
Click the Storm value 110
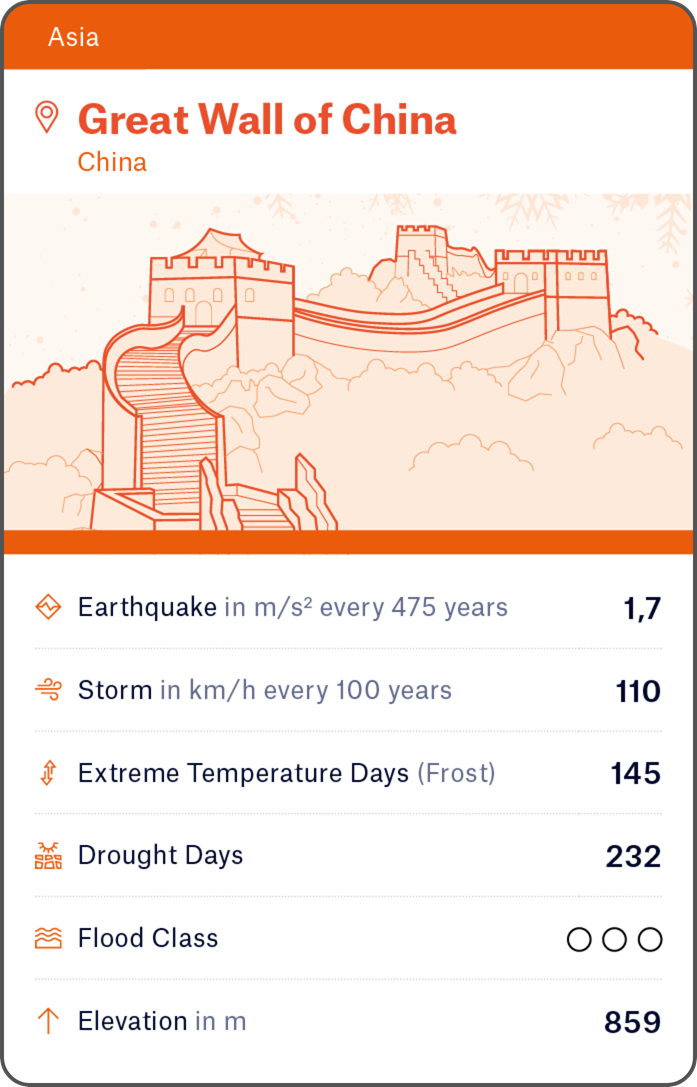[638, 691]
